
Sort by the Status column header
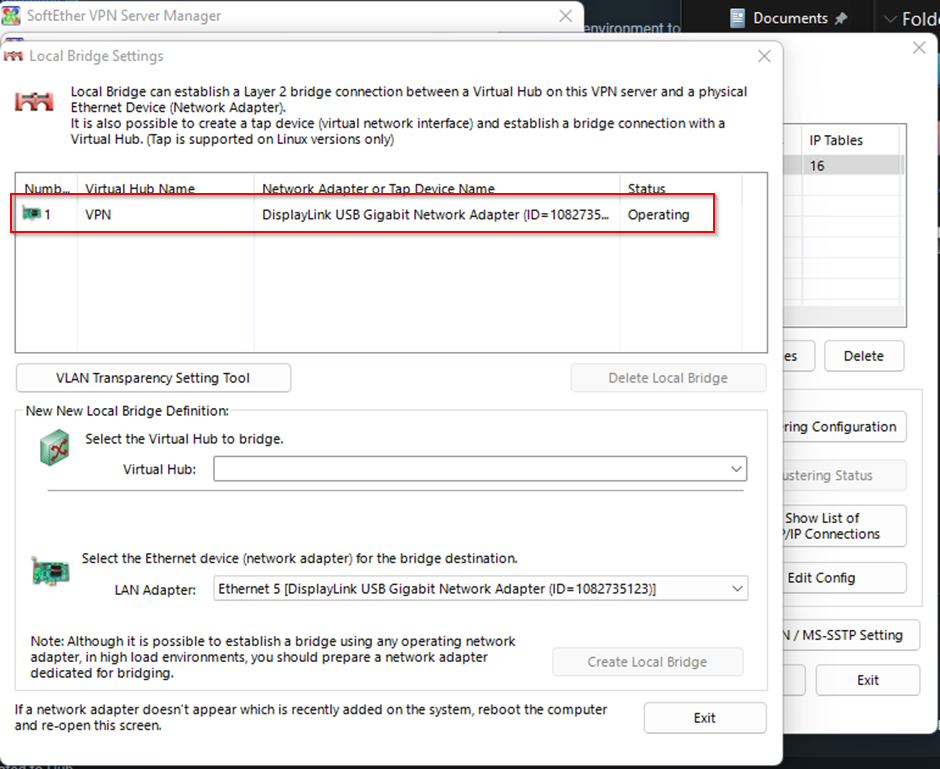681,188
